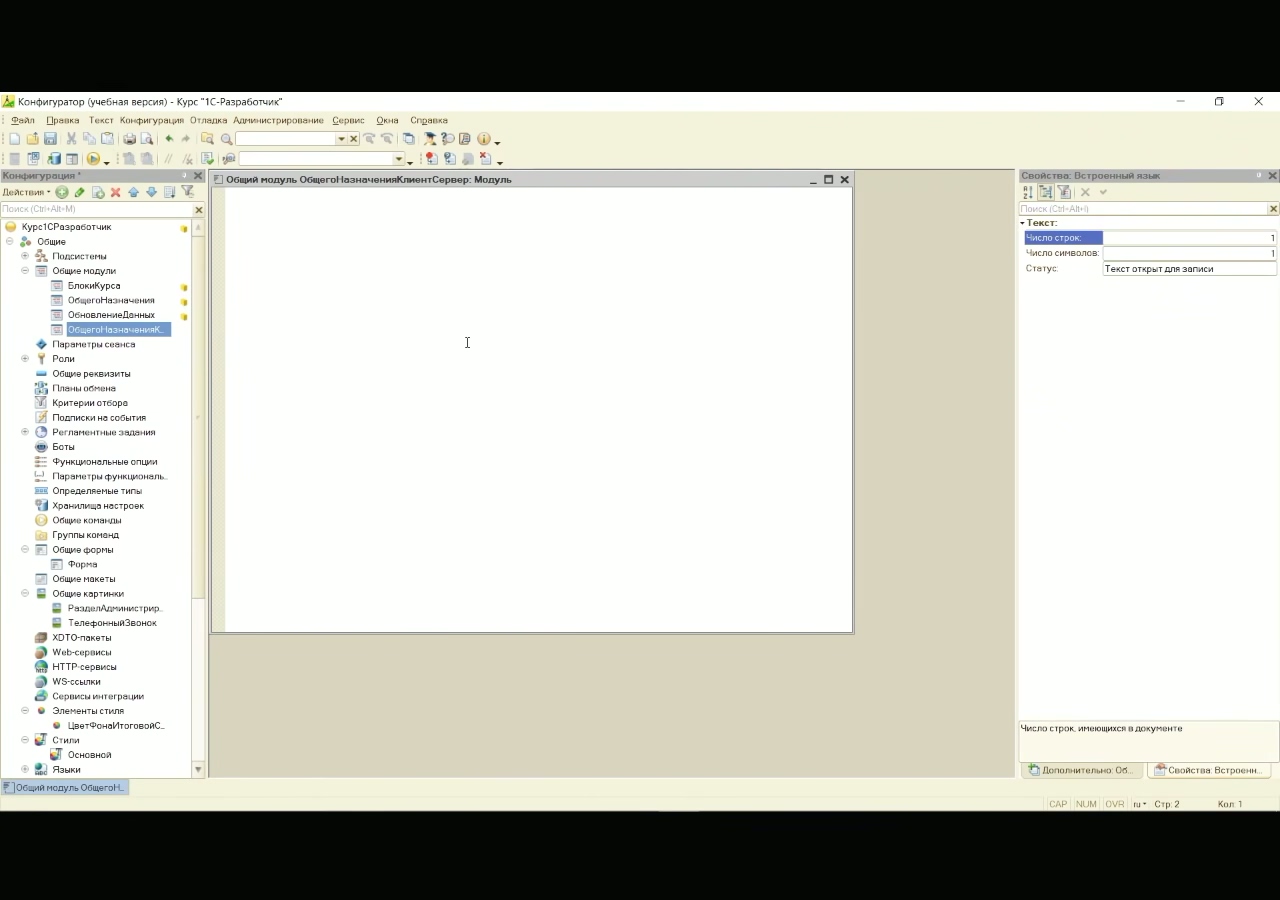1280x900 pixels.
Task: Open the Сервис menu
Action: (x=349, y=120)
